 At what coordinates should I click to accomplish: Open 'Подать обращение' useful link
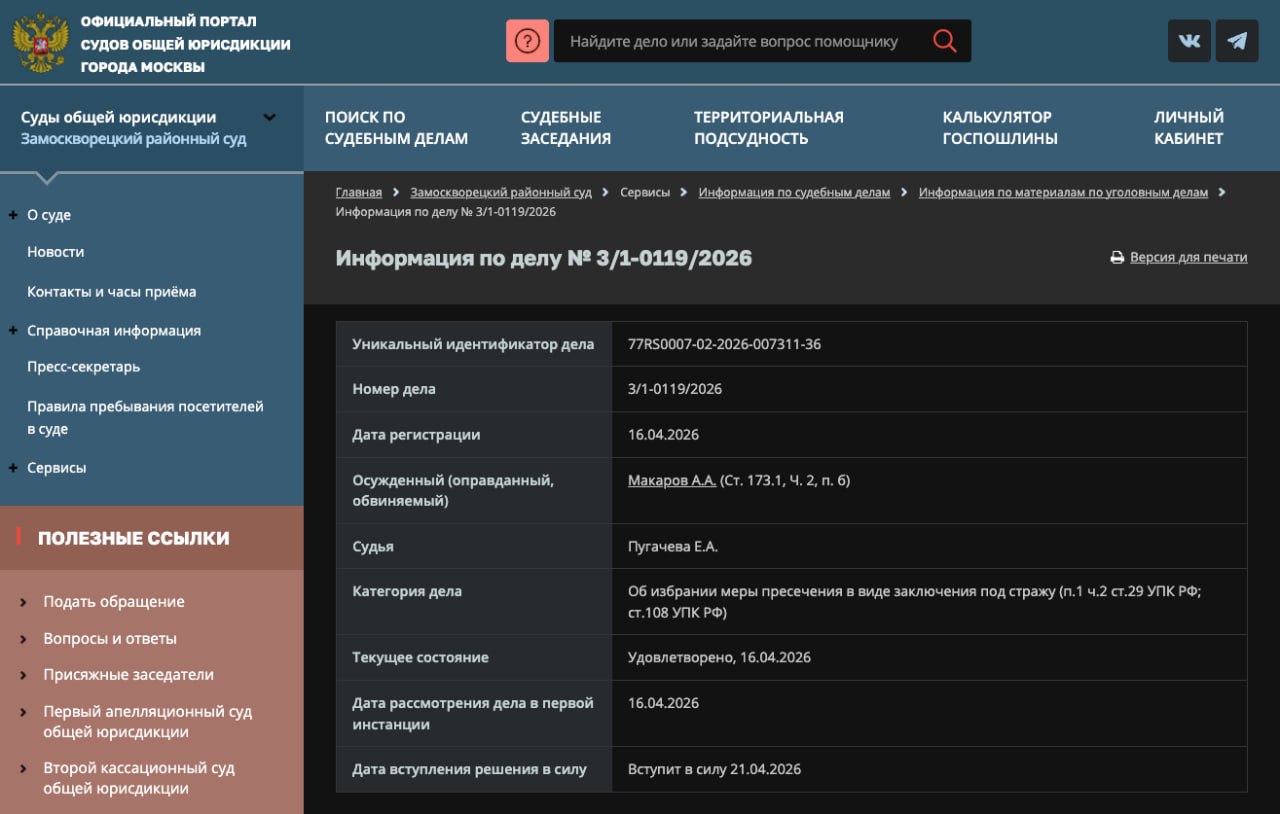(114, 602)
